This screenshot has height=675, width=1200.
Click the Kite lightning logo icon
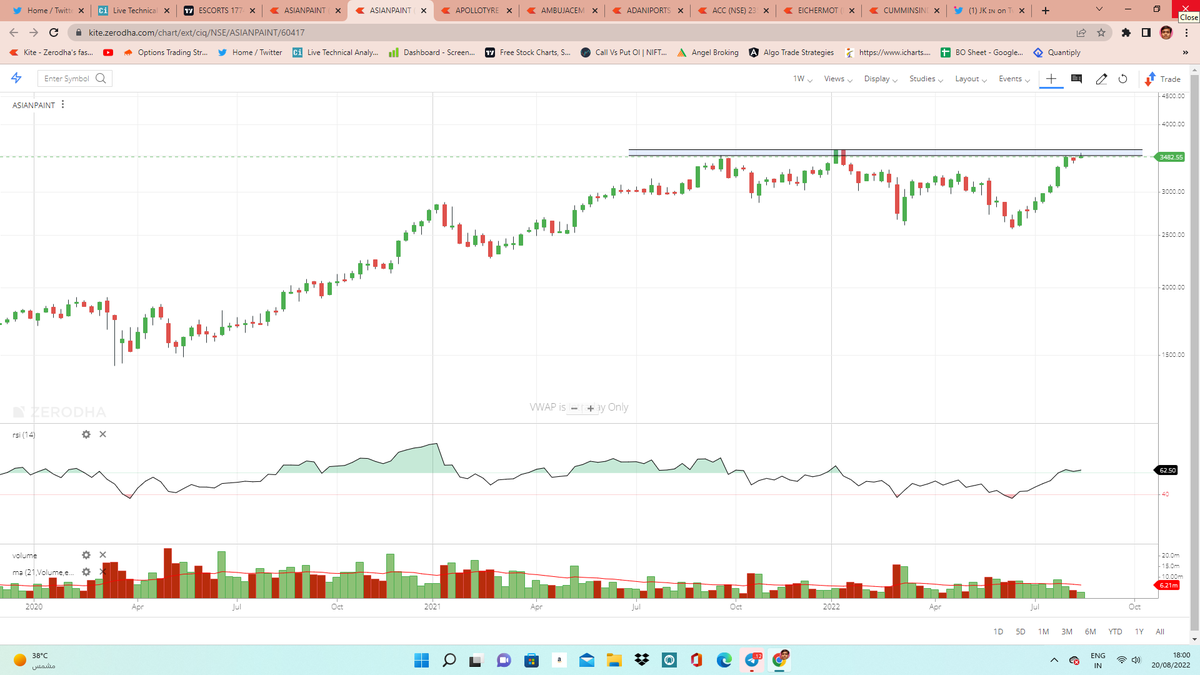pos(18,78)
